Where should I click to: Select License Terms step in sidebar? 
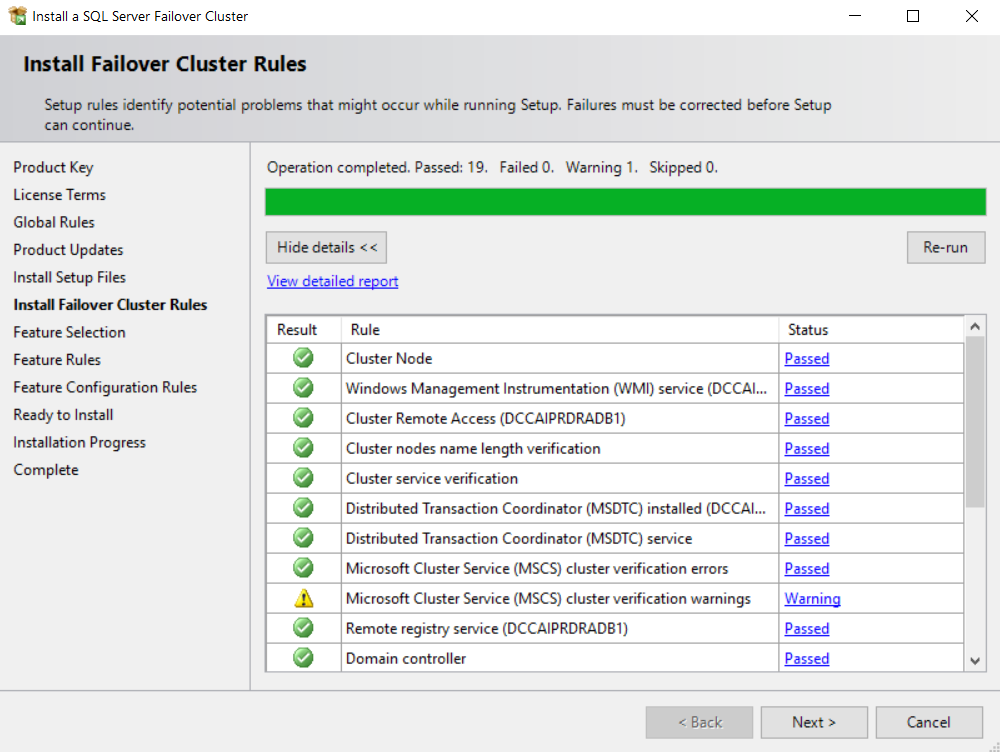click(60, 195)
